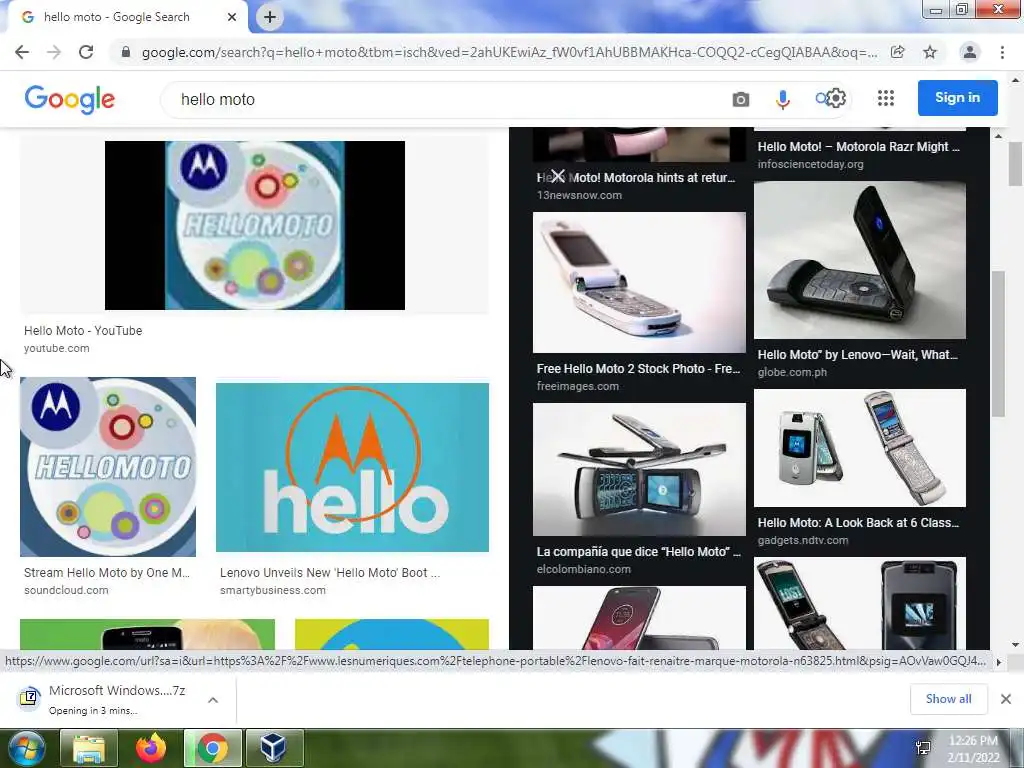This screenshot has height=768, width=1024.
Task: Click the smartybusiness.com source text
Action: tap(272, 590)
